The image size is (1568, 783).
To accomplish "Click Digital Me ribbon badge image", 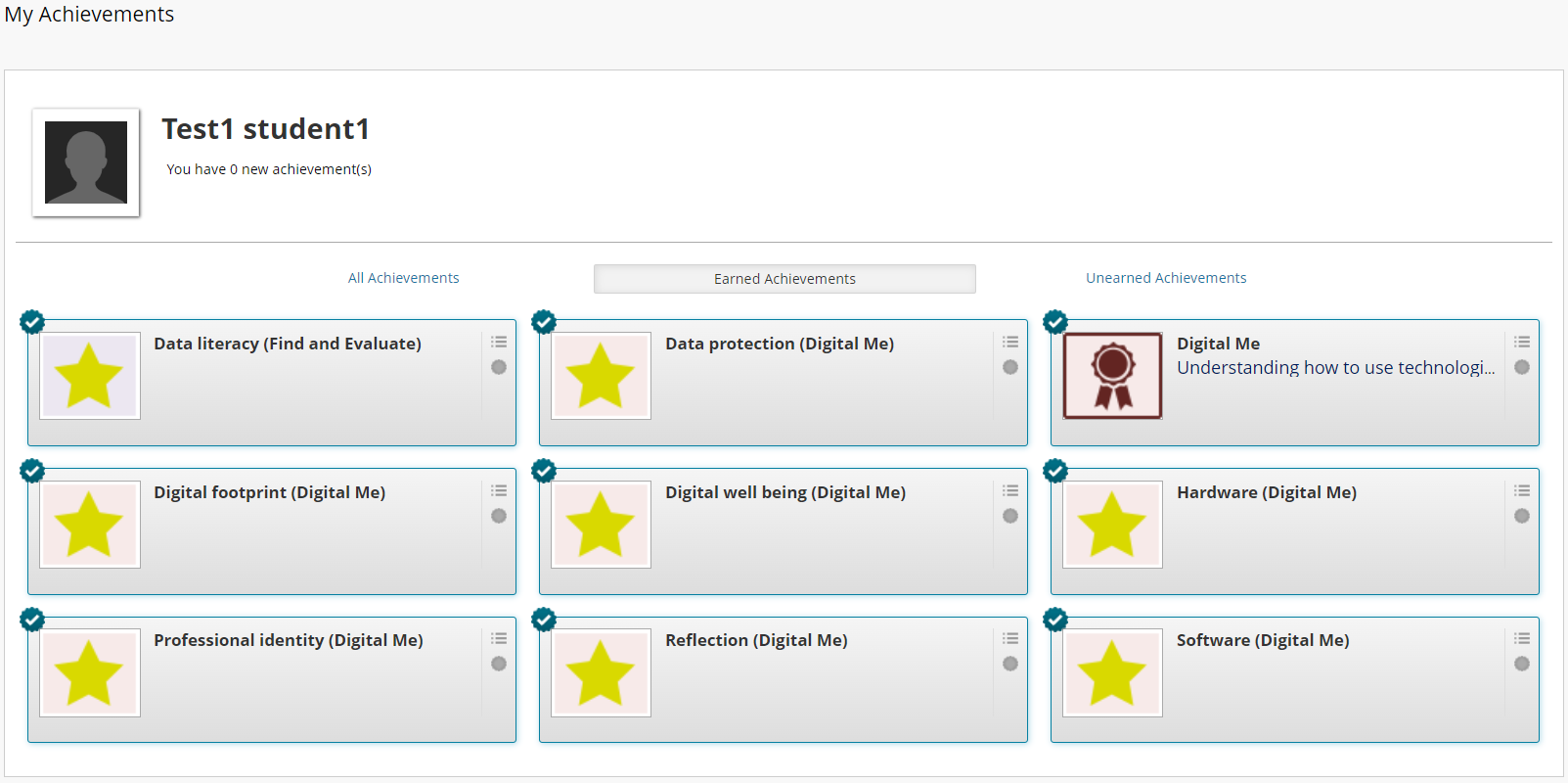I will click(1113, 376).
